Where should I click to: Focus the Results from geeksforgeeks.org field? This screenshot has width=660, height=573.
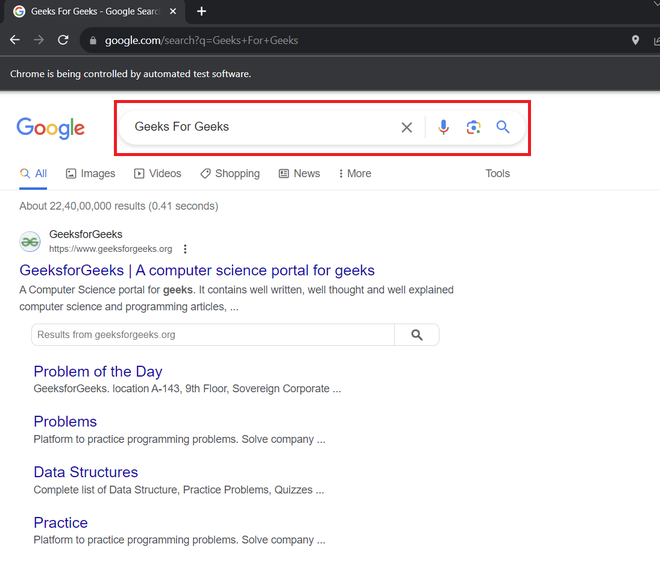[x=212, y=335]
